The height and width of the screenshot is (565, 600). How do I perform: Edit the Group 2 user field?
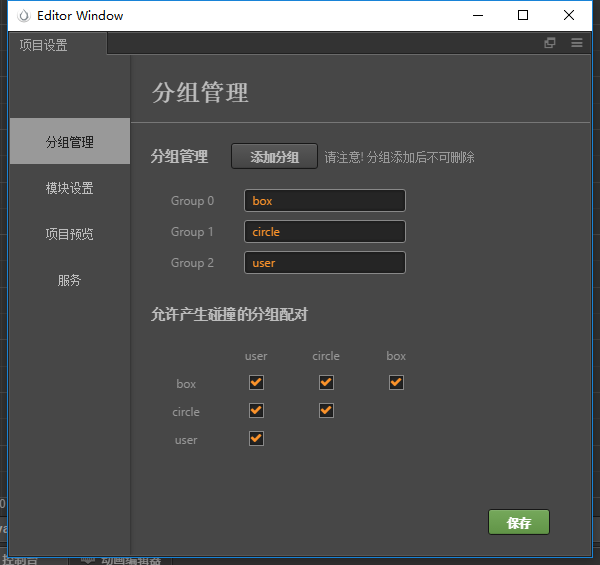pos(325,262)
